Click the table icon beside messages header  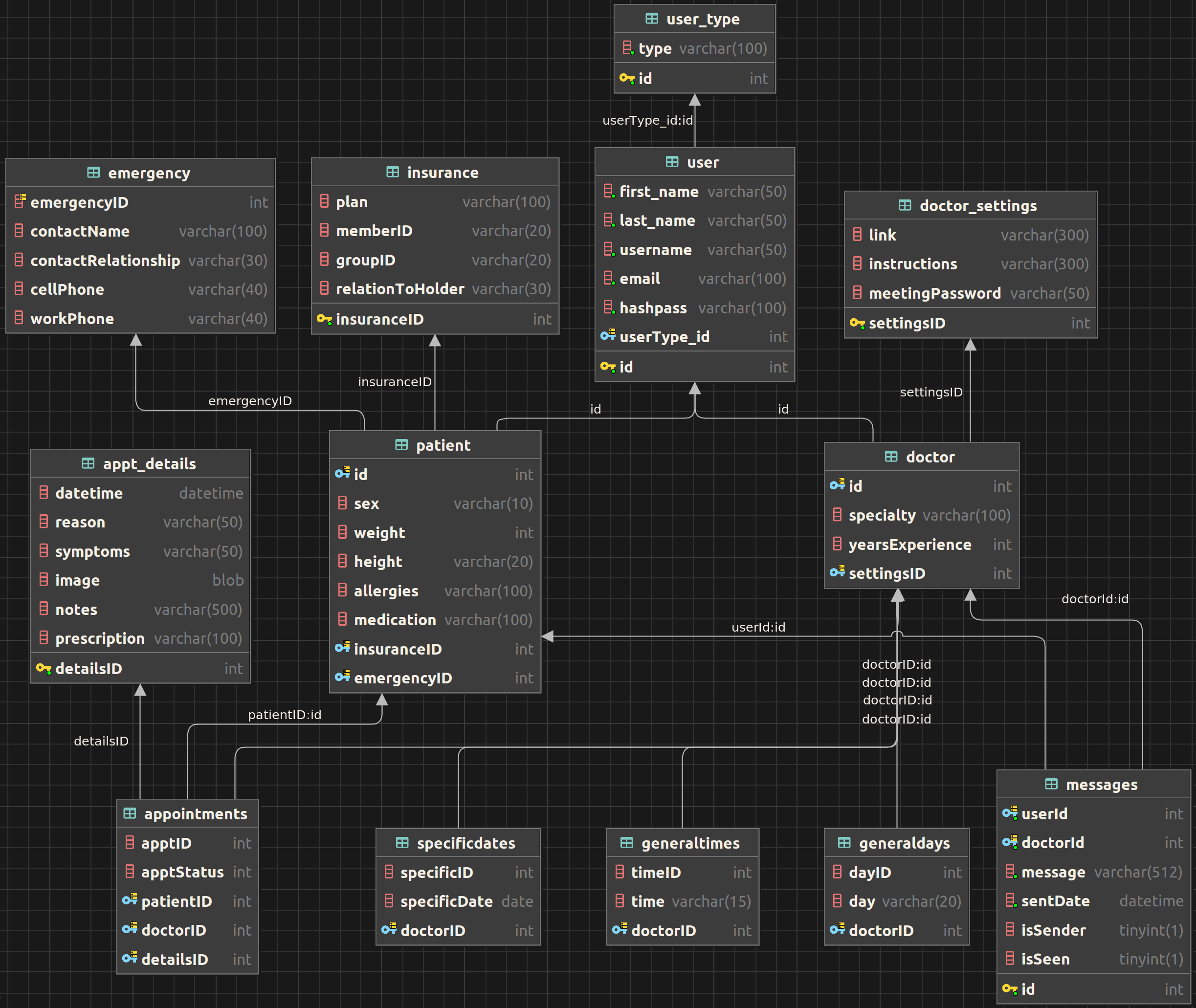[1051, 784]
